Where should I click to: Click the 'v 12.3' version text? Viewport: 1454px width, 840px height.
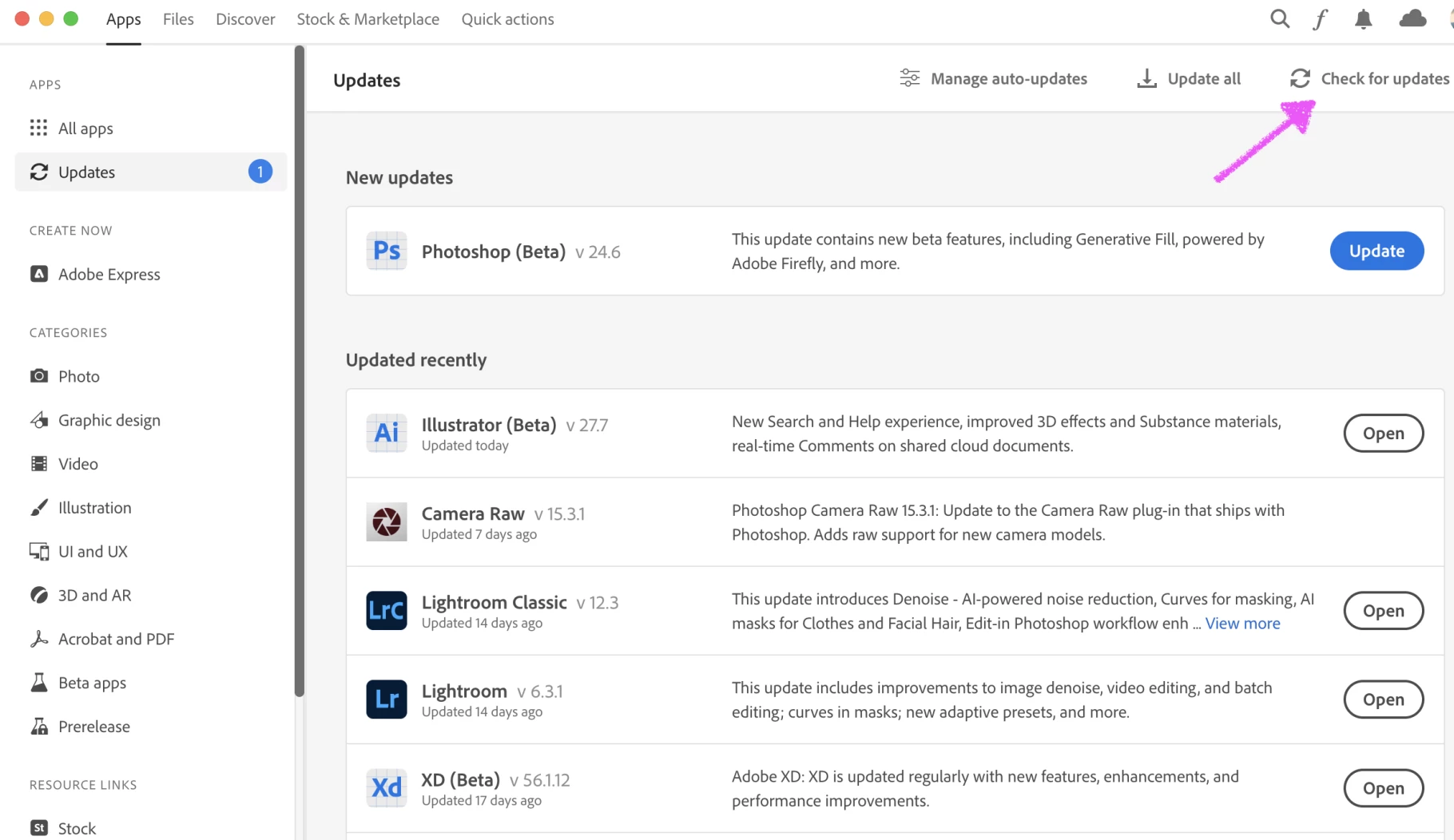[598, 603]
